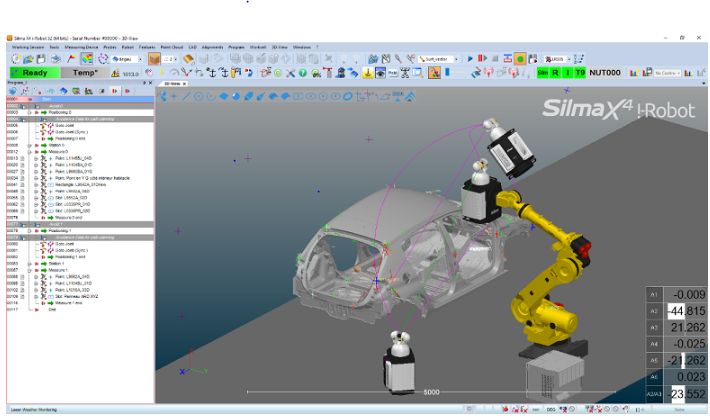This screenshot has width=710, height=420.
Task: Open the Point Cloud menu
Action: pos(172,47)
